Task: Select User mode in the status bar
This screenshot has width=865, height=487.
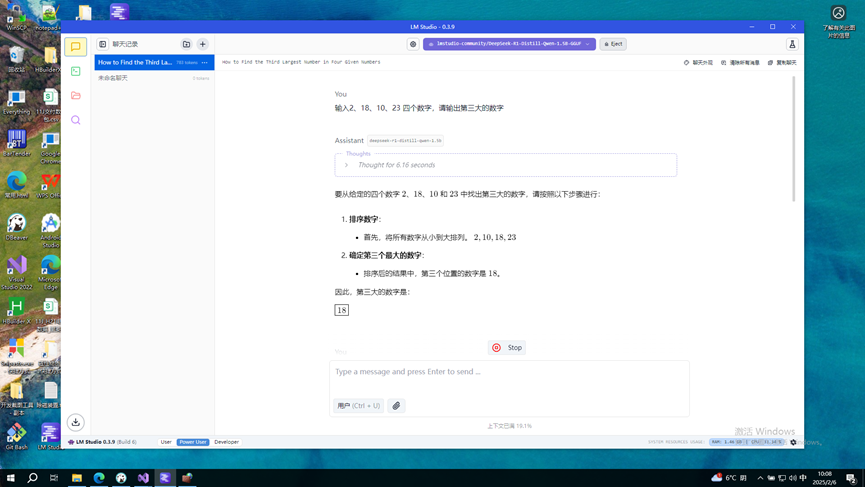Action: tap(166, 442)
